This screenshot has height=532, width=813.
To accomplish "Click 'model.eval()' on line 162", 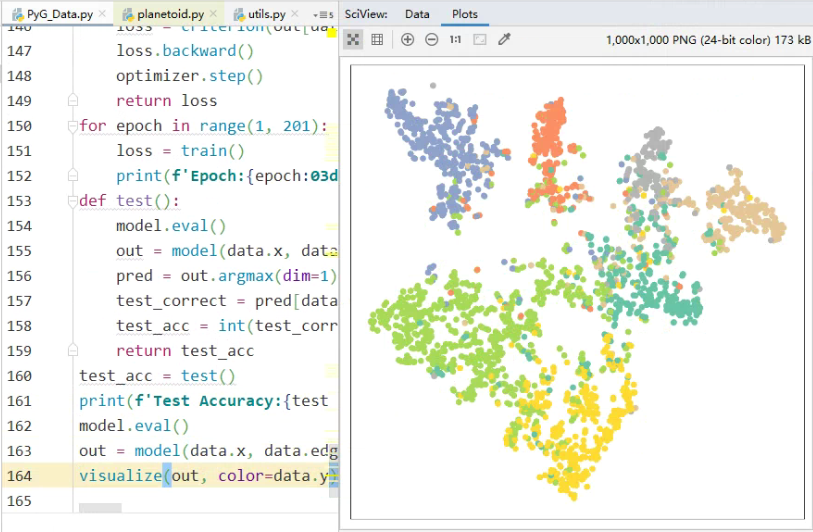I will pyautogui.click(x=134, y=426).
